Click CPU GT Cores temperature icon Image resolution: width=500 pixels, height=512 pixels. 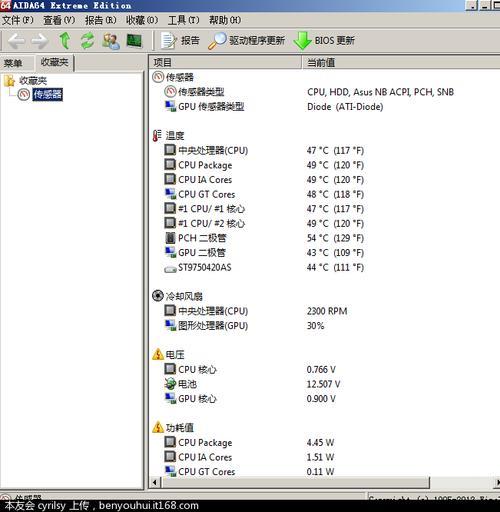[170, 194]
